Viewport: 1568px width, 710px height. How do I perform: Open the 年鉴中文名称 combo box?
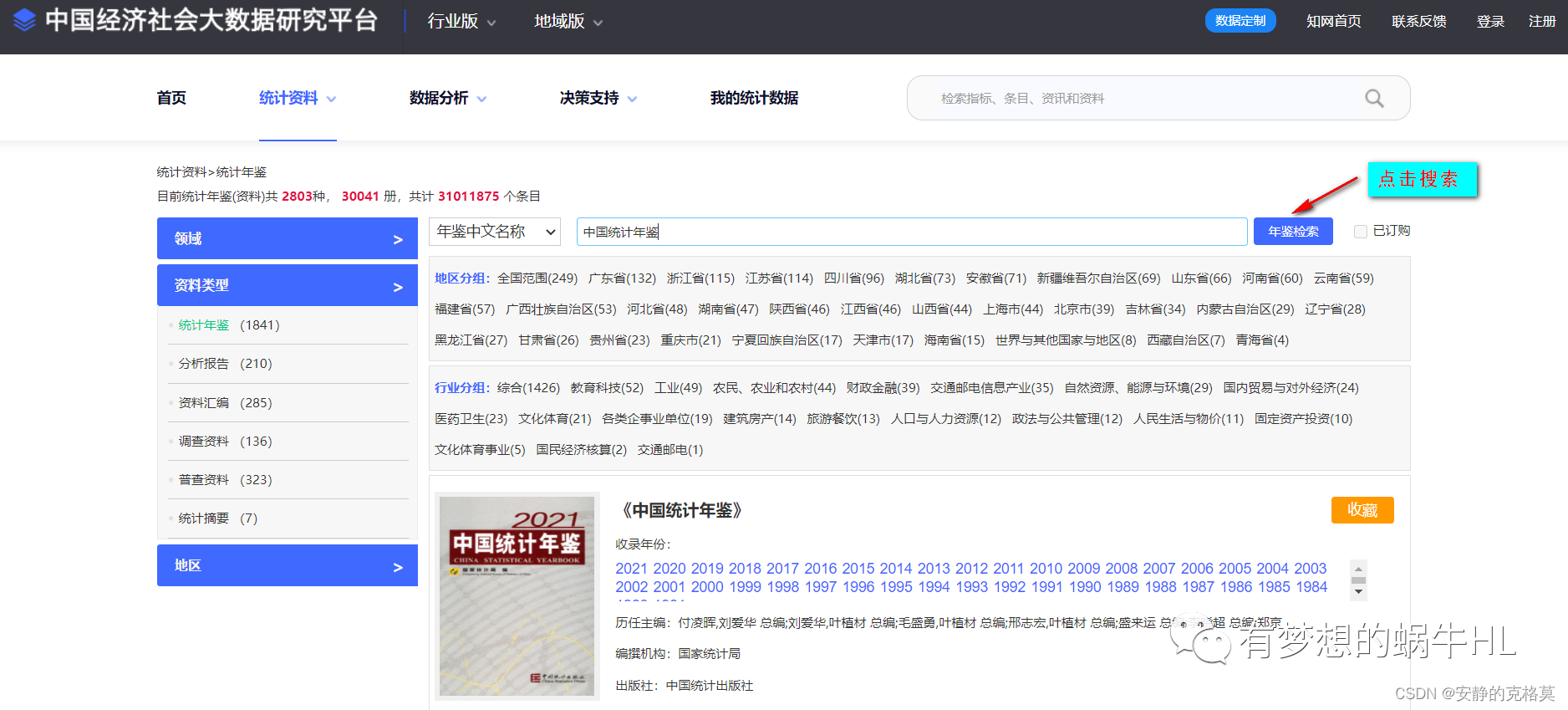click(495, 232)
